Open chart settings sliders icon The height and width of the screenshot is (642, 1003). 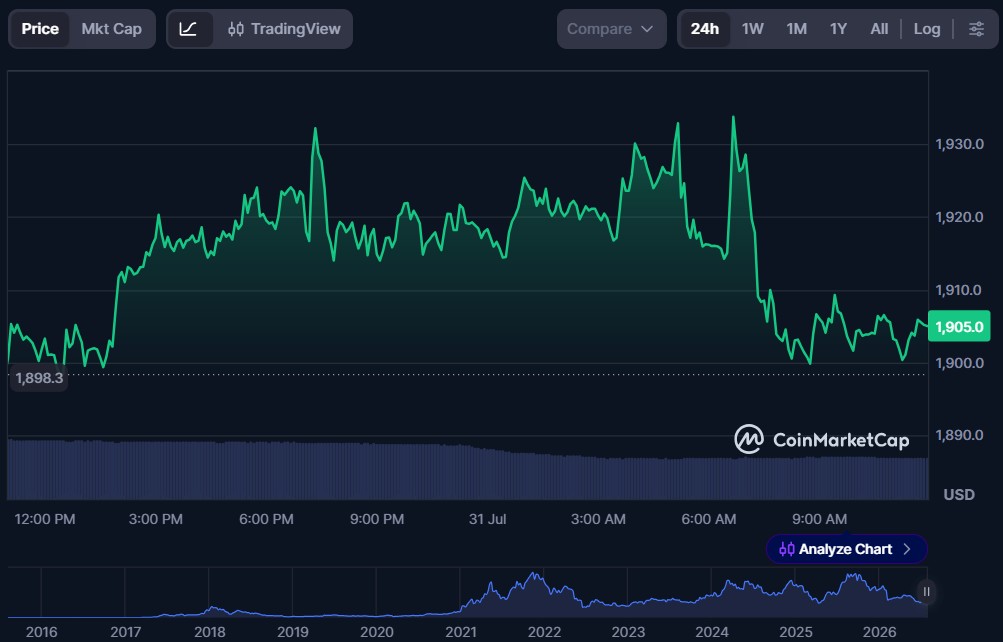(x=976, y=29)
